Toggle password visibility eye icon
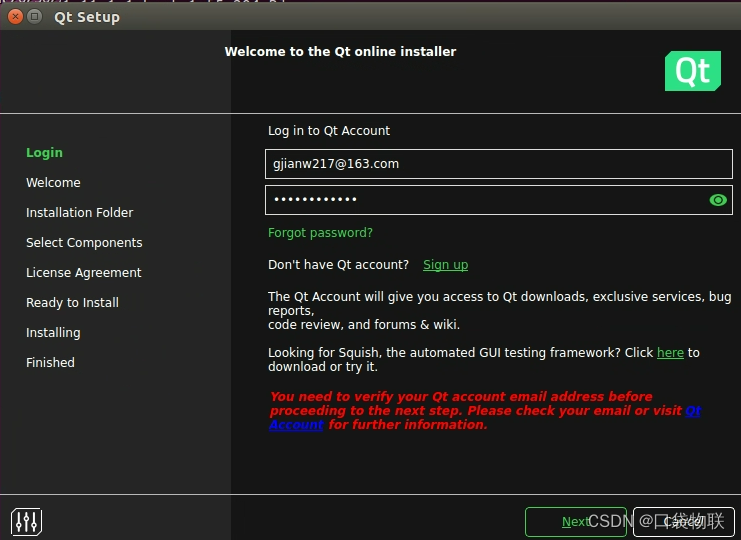 718,200
